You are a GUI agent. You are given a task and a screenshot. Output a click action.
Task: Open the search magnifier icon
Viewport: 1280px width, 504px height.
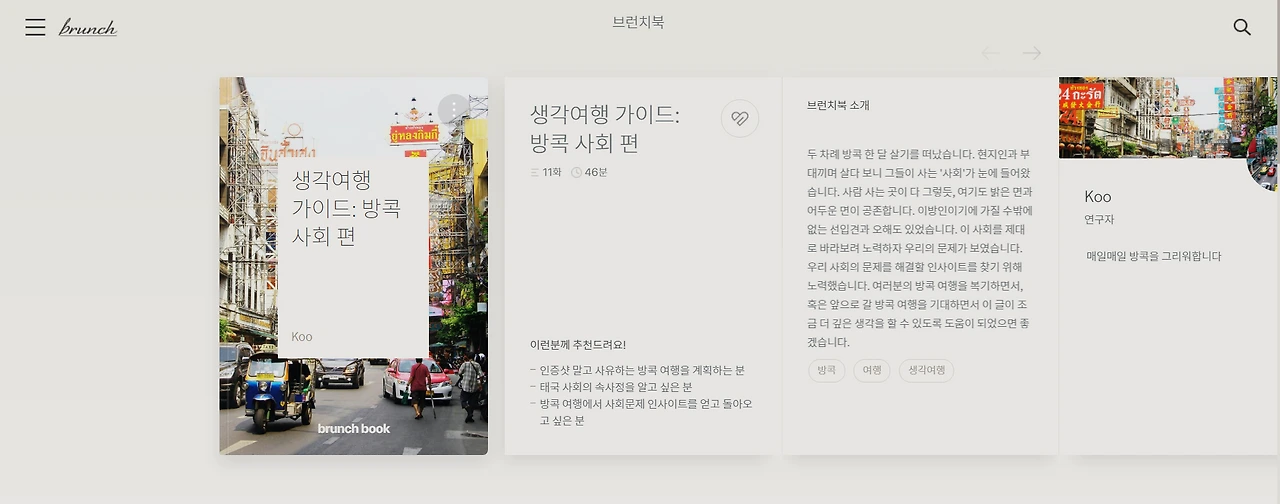tap(1242, 27)
